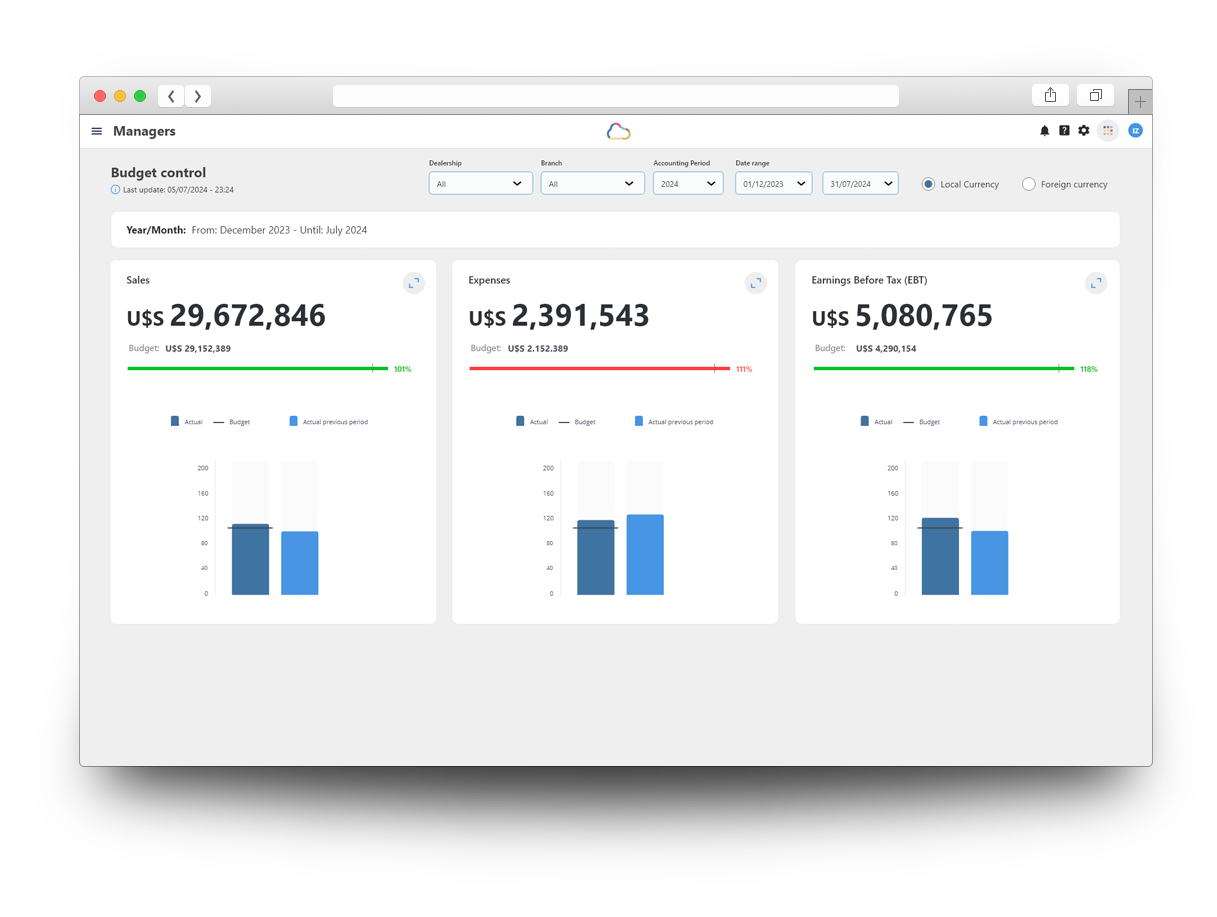This screenshot has height=917, width=1217.
Task: Toggle Actual legend in Sales chart
Action: (187, 422)
